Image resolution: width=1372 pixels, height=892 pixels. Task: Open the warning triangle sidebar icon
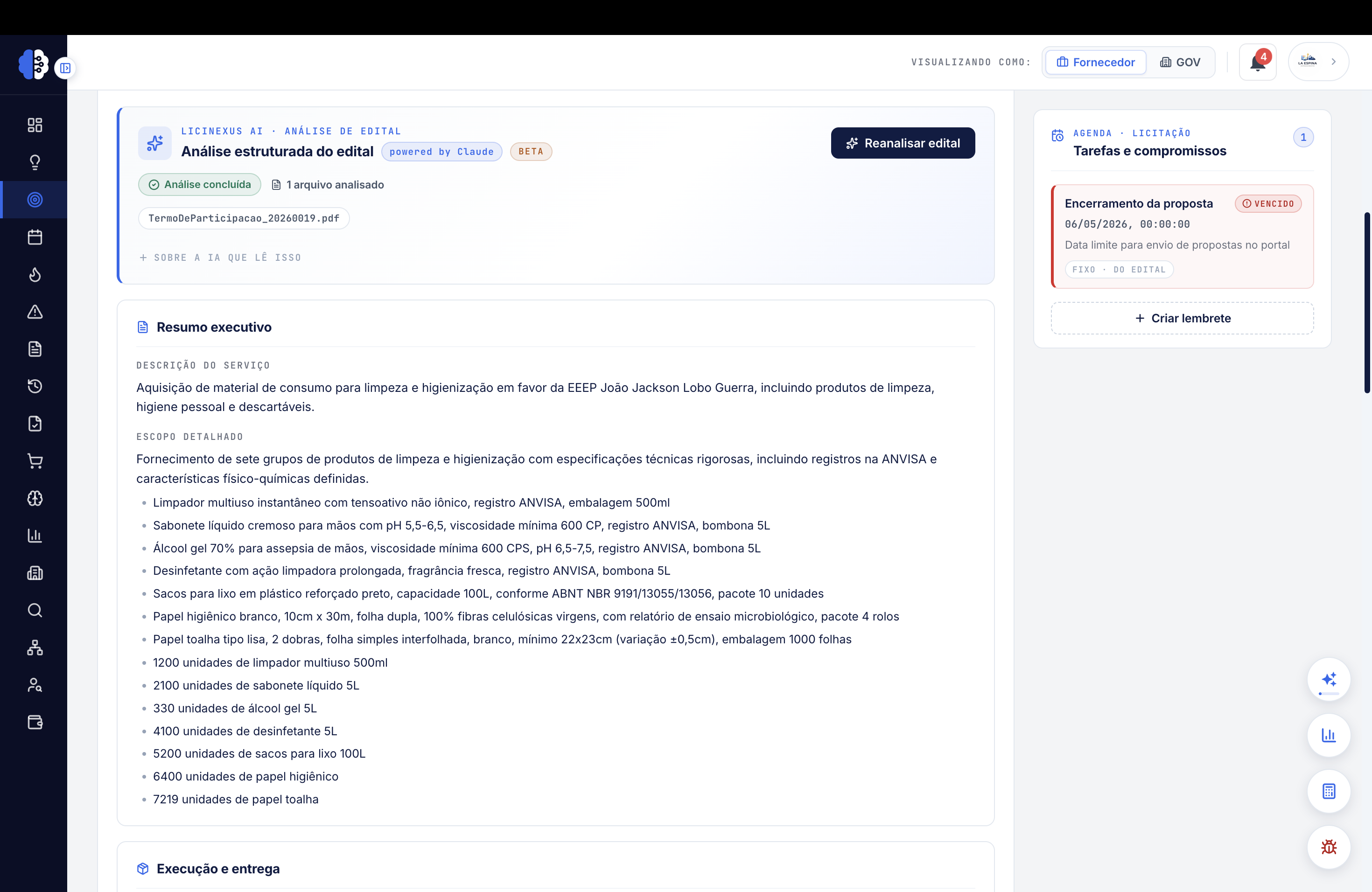[x=35, y=312]
